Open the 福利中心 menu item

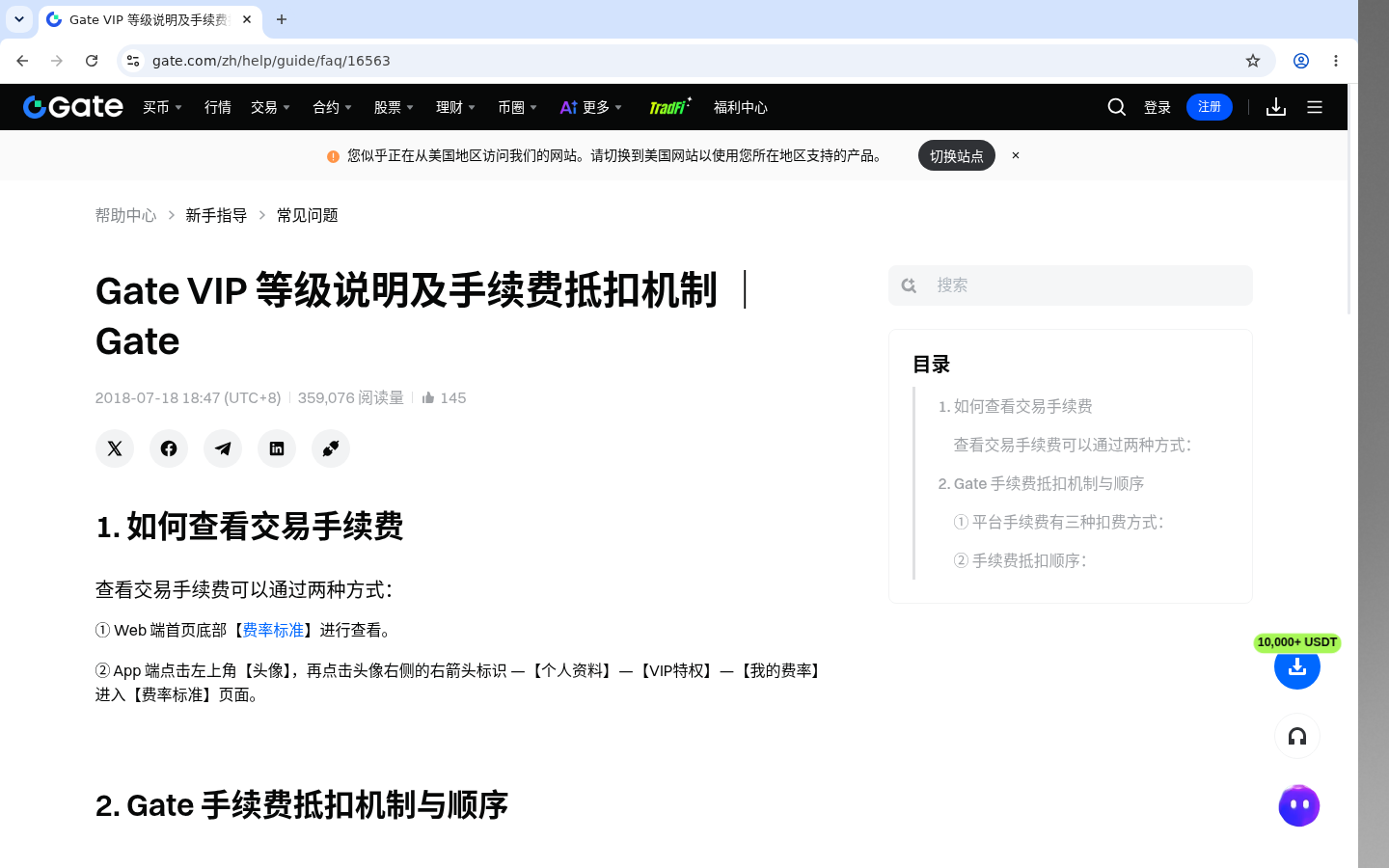point(741,107)
